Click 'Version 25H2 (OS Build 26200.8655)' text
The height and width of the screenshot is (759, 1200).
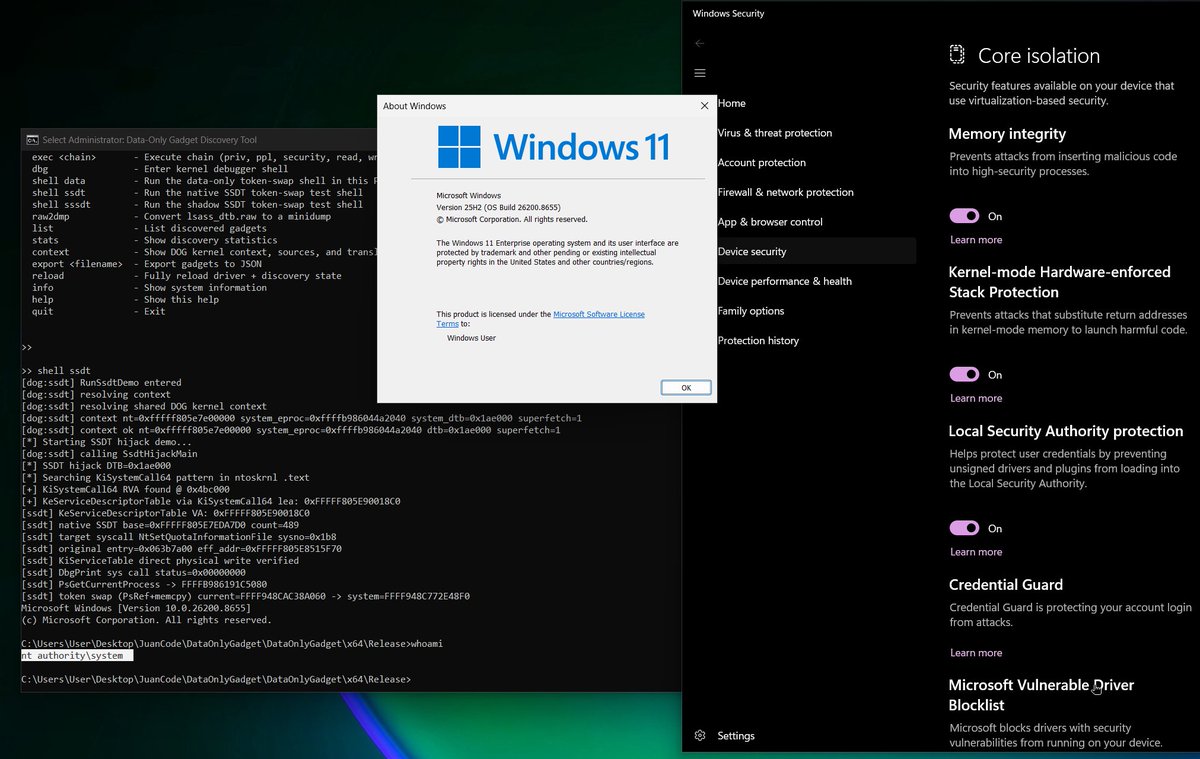pos(498,207)
